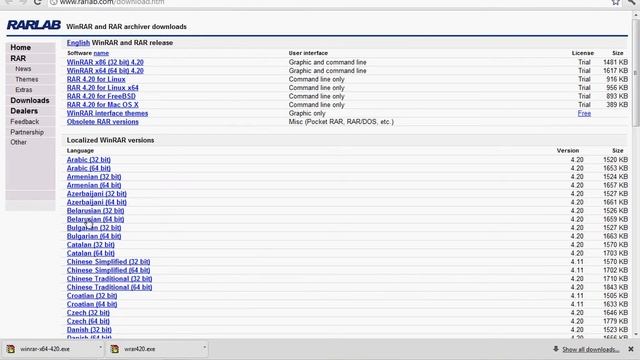The height and width of the screenshot is (360, 640).
Task: Download Bulgarian (32 bit) version
Action: (94, 228)
